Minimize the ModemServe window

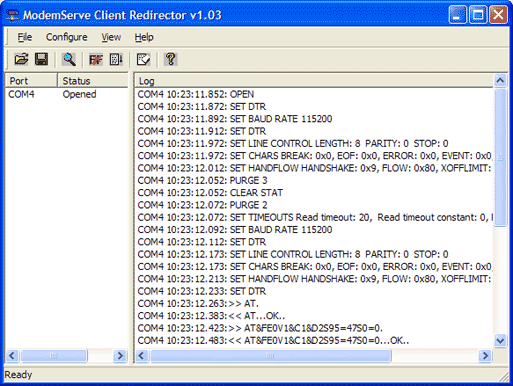(x=457, y=15)
